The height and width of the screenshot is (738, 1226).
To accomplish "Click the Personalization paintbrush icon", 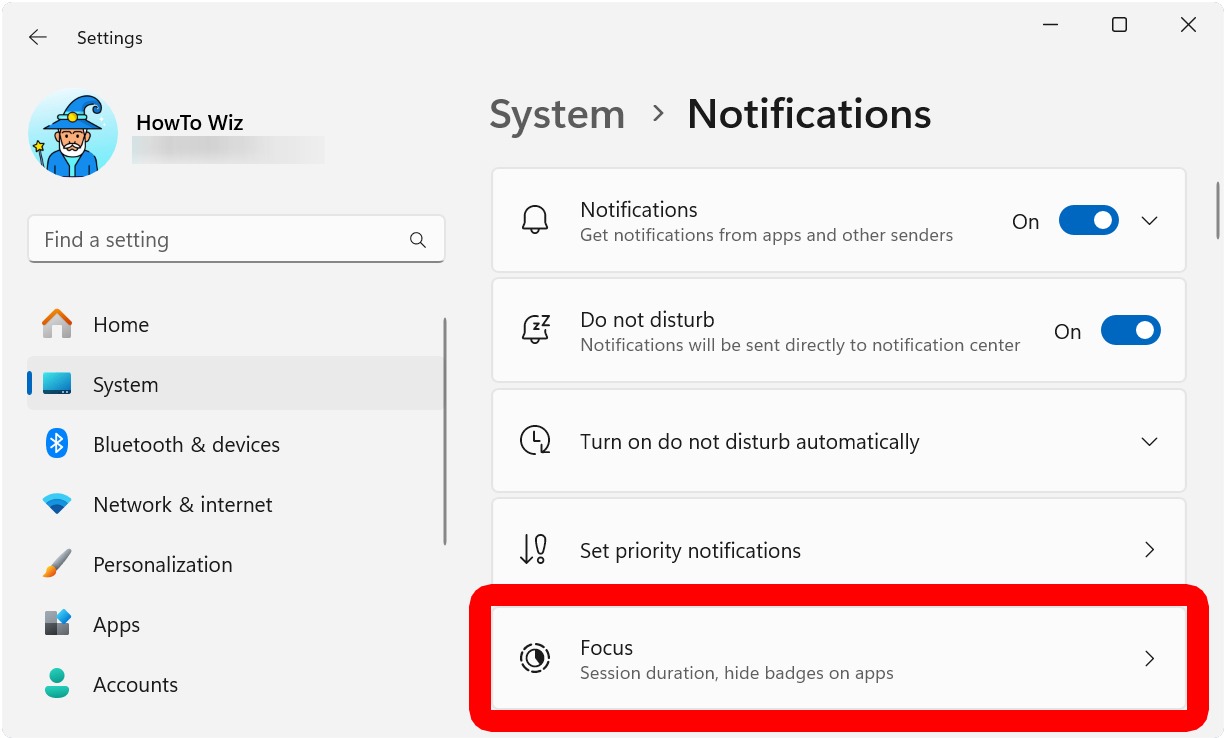I will [x=57, y=564].
